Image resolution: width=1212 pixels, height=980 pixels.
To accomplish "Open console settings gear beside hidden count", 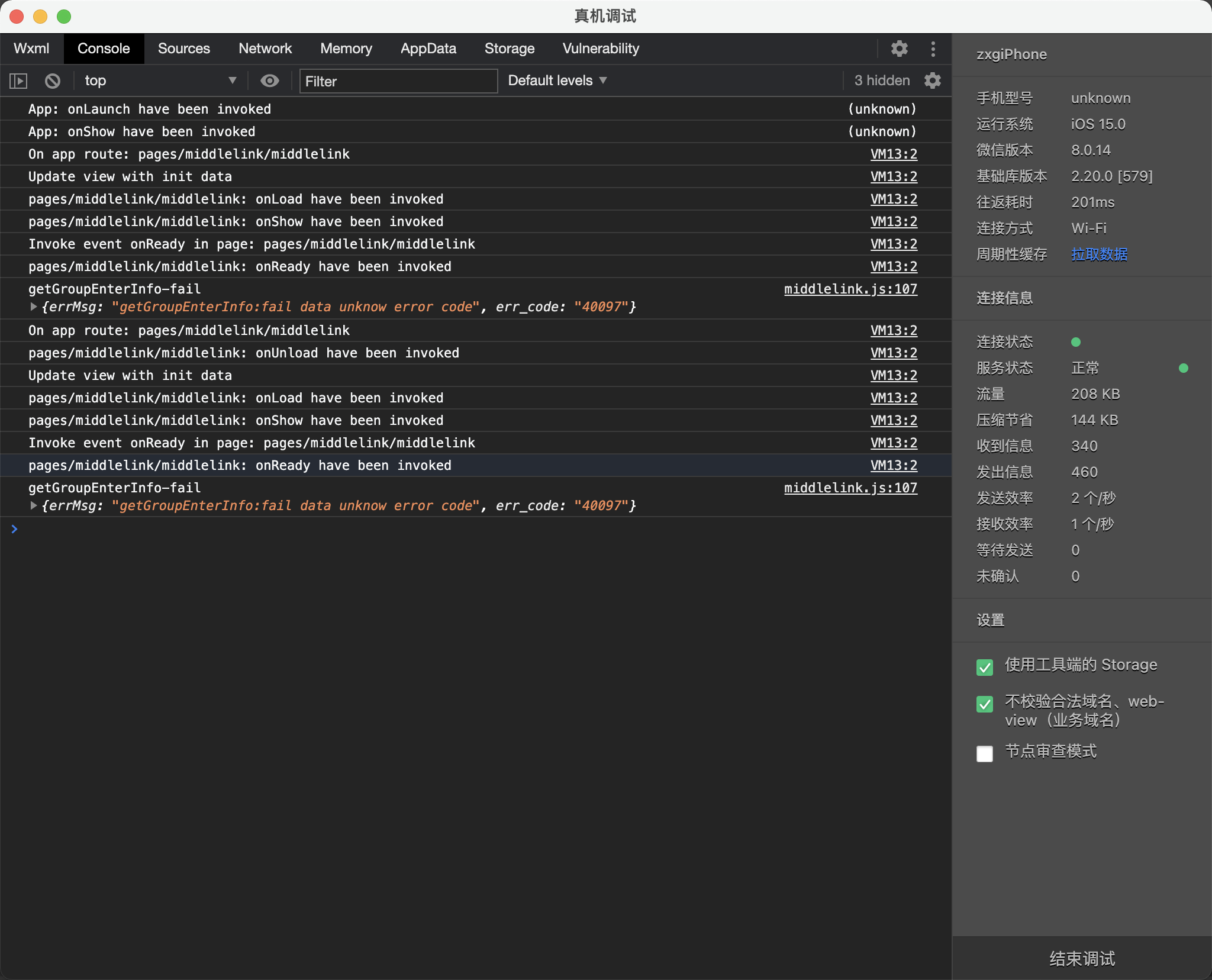I will (933, 80).
